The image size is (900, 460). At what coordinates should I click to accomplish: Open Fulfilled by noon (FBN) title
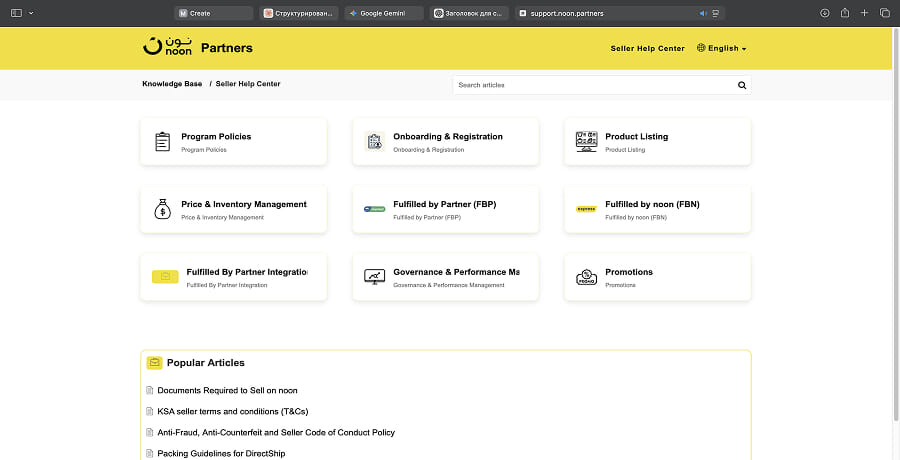coord(653,204)
